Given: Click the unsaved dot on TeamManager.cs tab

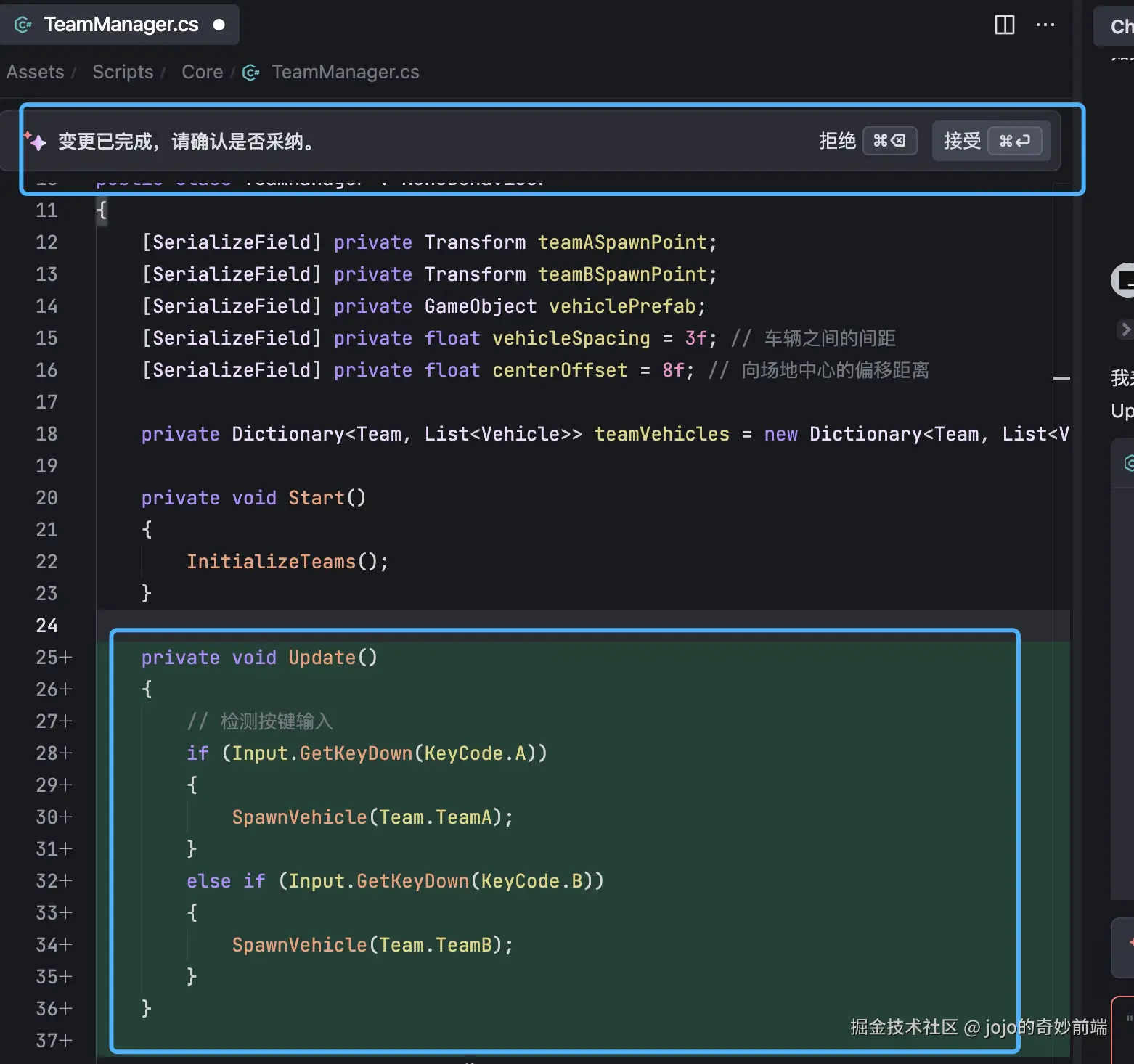Looking at the screenshot, I should pos(219,25).
